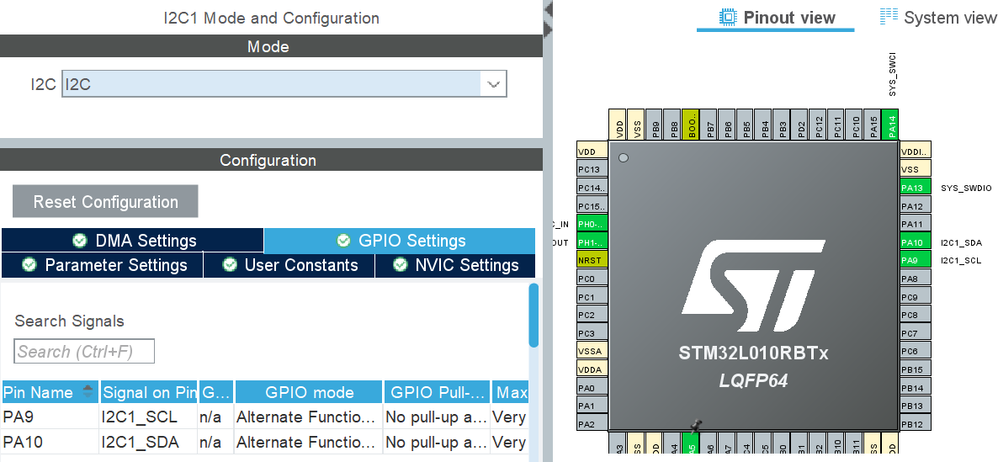Click the Signal on Pin column header

pos(149,392)
